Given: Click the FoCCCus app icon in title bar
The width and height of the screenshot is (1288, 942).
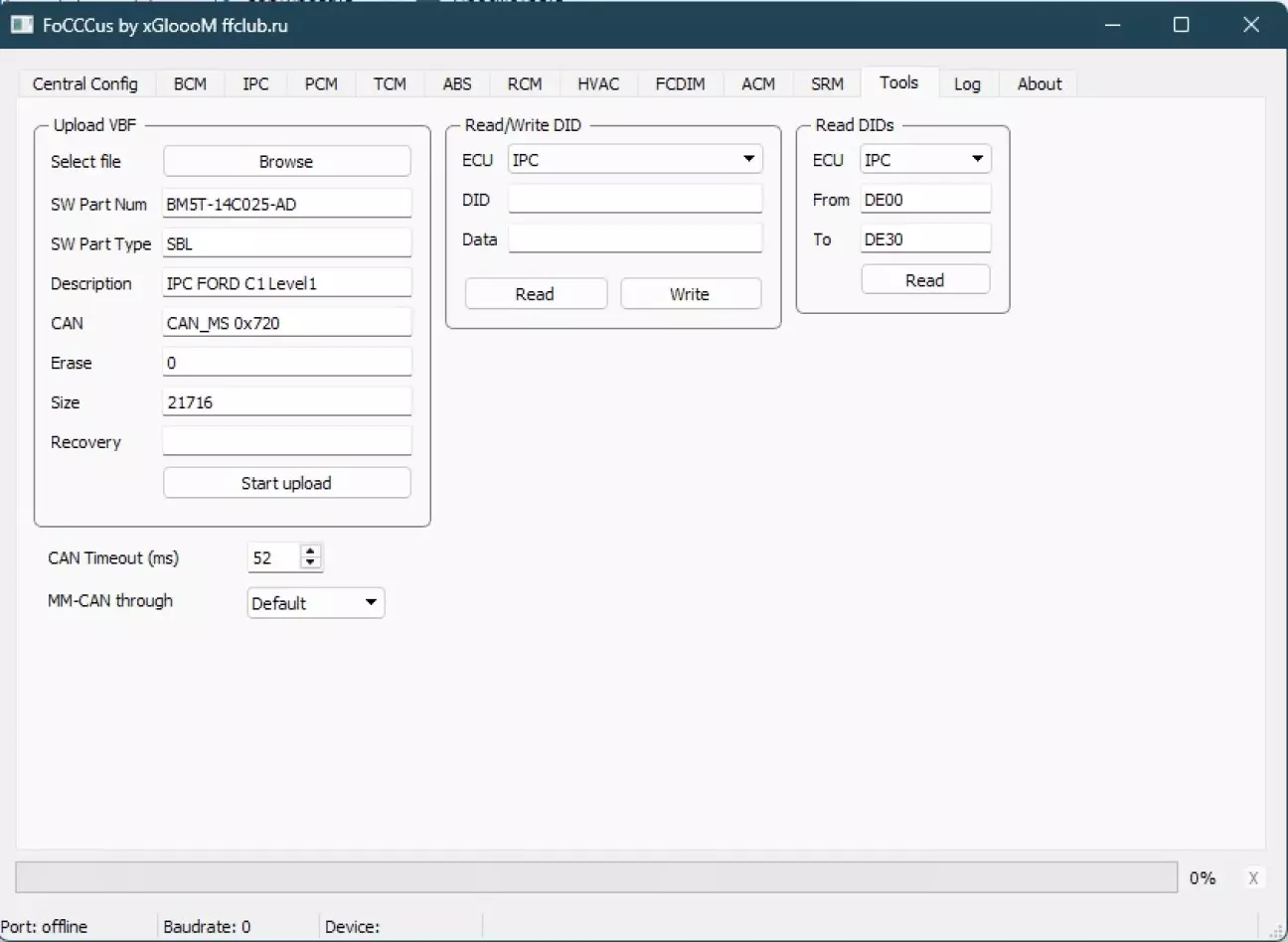Looking at the screenshot, I should [22, 25].
